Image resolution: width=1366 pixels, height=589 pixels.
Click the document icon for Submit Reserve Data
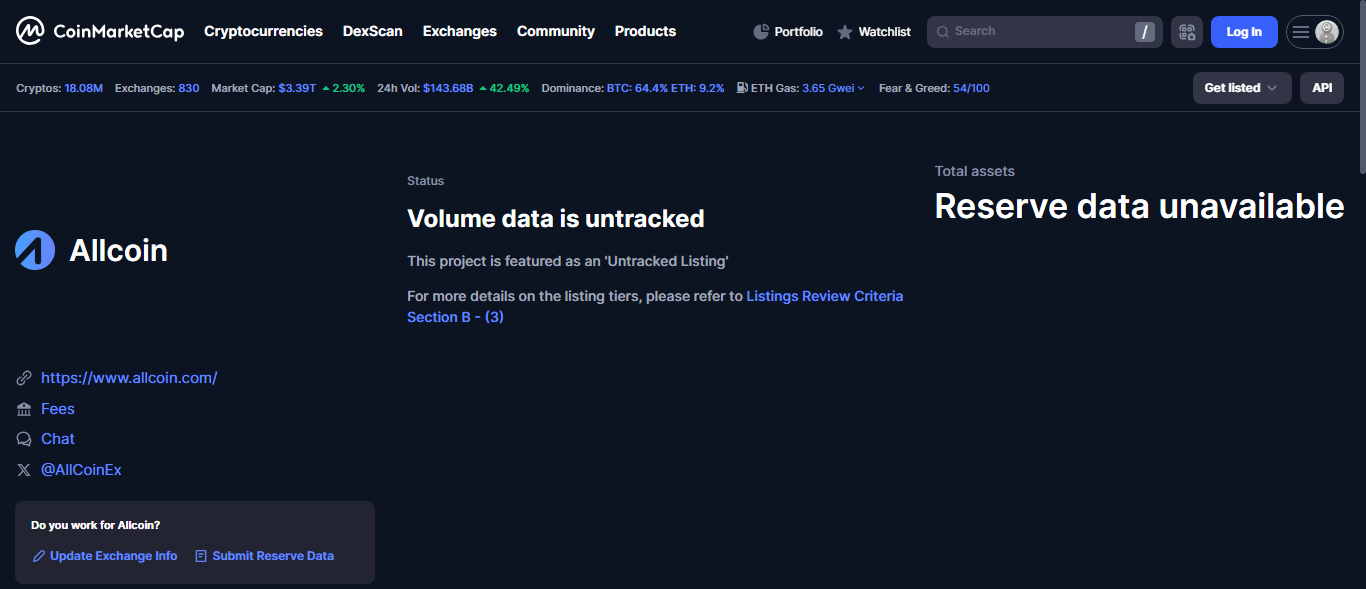point(201,556)
